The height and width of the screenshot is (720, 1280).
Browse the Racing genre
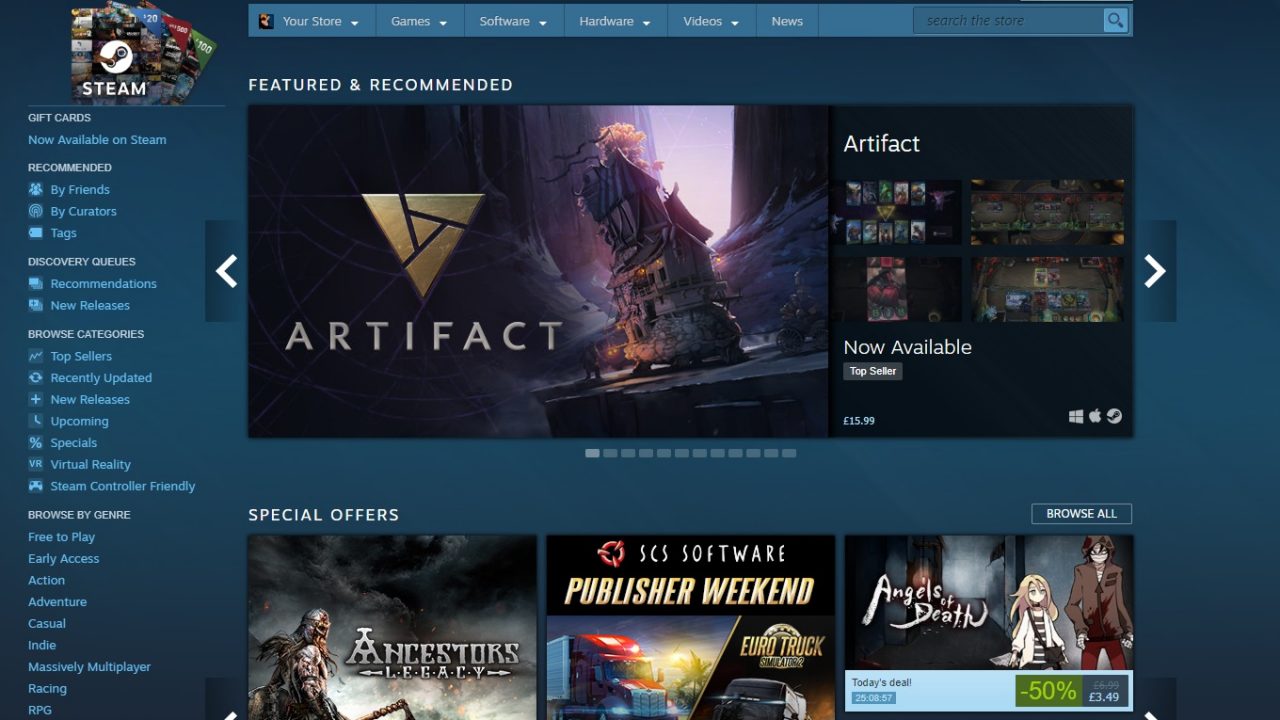pos(48,689)
